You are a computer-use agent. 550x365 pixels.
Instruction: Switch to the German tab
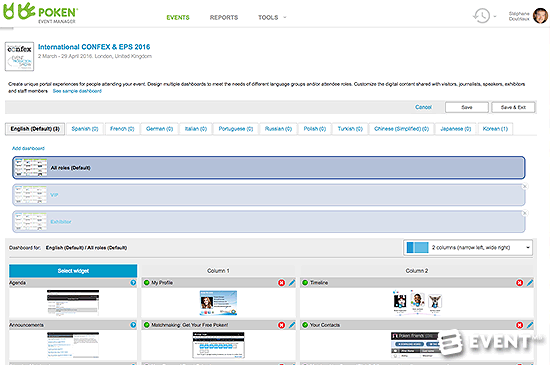[x=160, y=129]
